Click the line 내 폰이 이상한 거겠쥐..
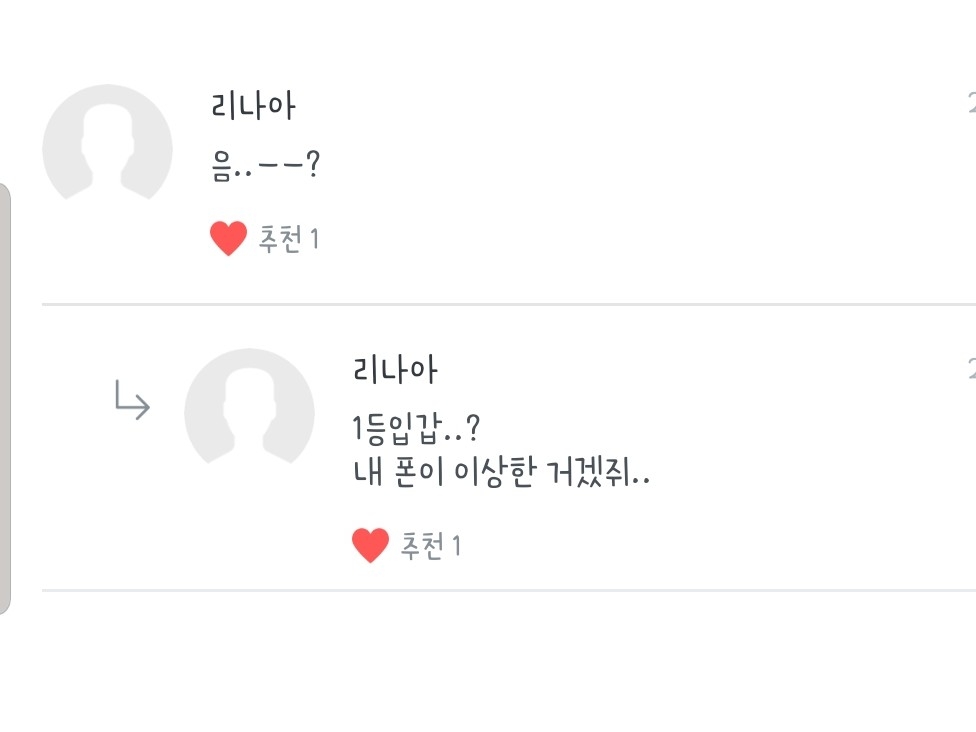The width and height of the screenshot is (976, 732). point(502,473)
